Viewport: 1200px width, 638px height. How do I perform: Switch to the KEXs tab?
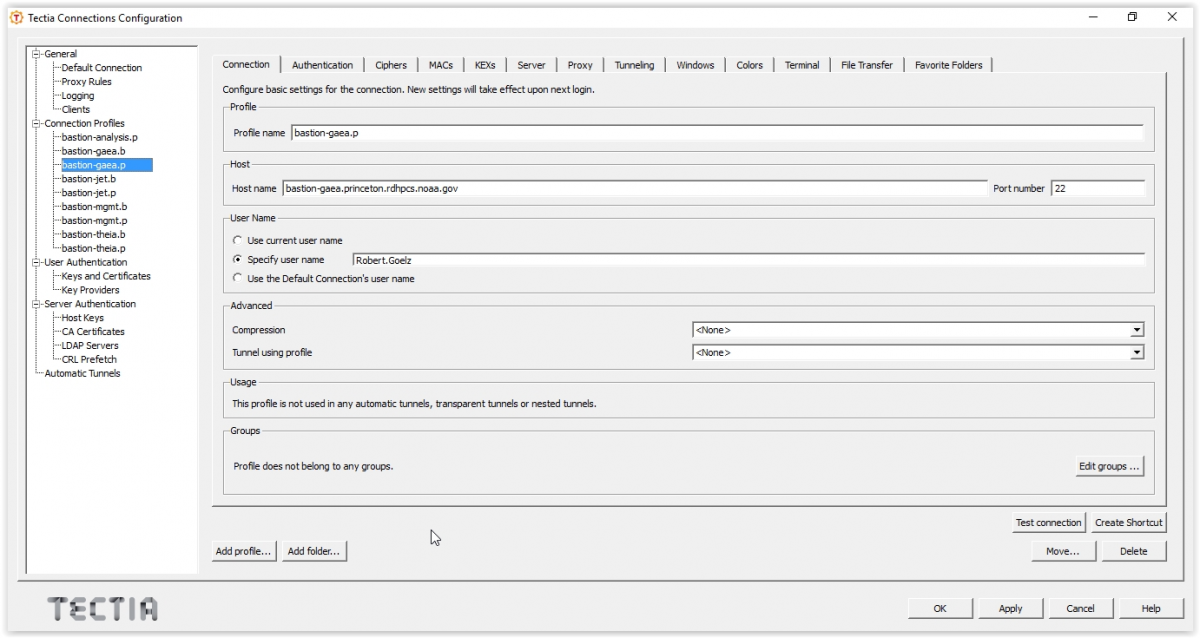coord(485,65)
